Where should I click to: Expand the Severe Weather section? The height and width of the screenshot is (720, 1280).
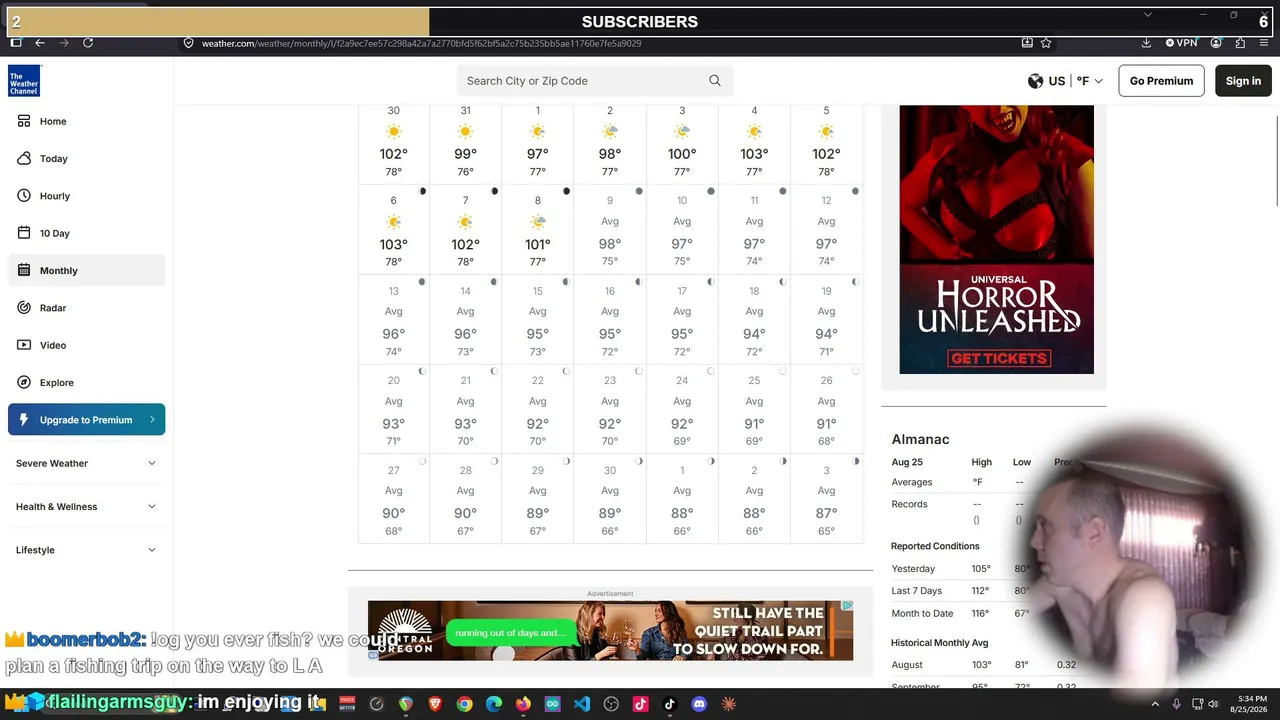[86, 463]
